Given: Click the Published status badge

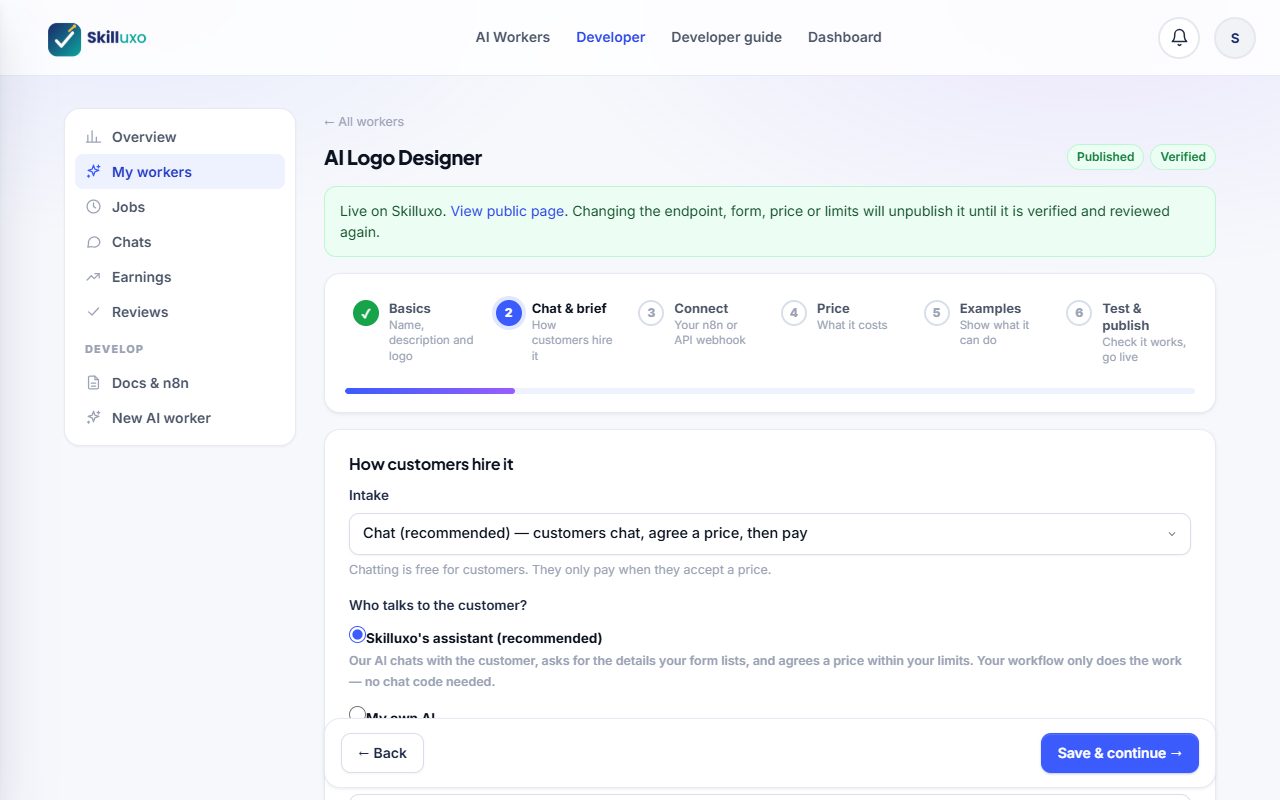Looking at the screenshot, I should pyautogui.click(x=1106, y=157).
